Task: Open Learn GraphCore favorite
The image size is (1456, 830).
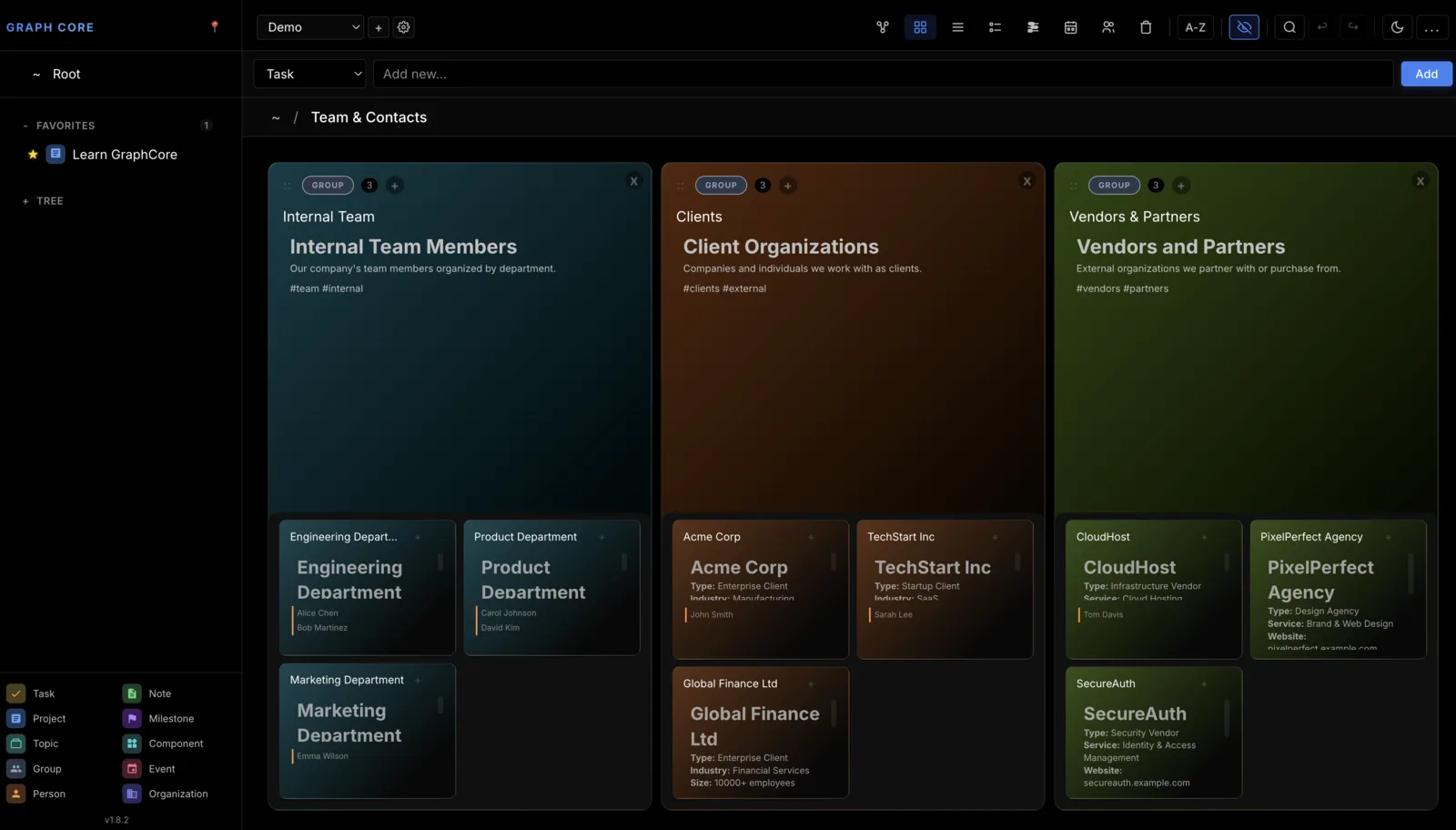Action: tap(125, 155)
